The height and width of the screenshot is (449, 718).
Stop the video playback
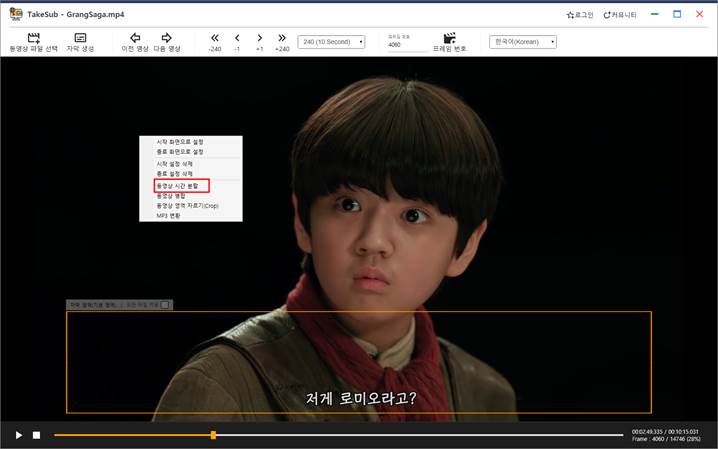click(37, 435)
